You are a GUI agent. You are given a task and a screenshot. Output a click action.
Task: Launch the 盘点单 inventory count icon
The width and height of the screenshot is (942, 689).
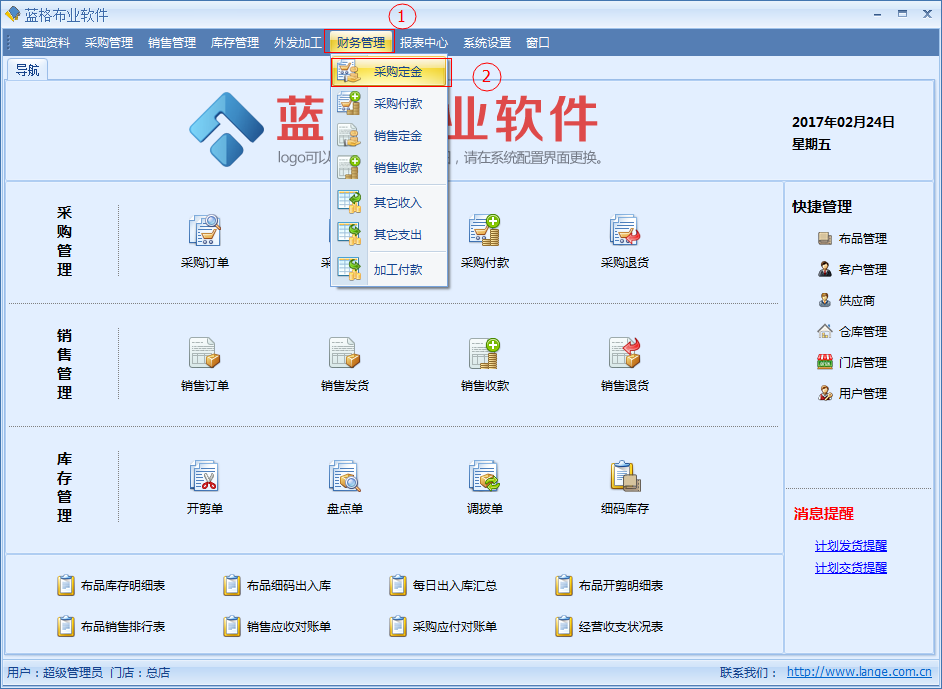(x=345, y=477)
